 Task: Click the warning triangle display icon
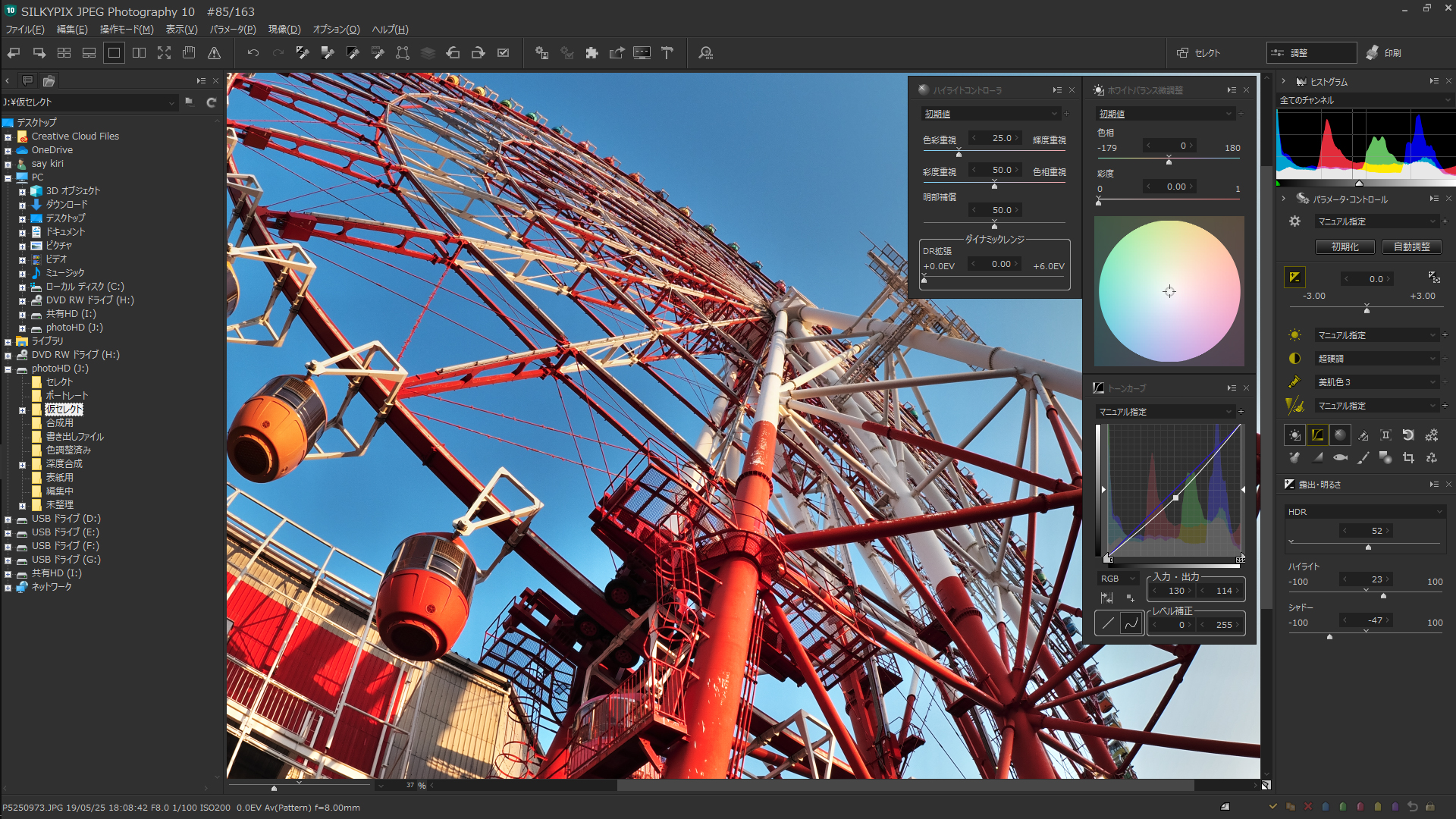(x=215, y=53)
